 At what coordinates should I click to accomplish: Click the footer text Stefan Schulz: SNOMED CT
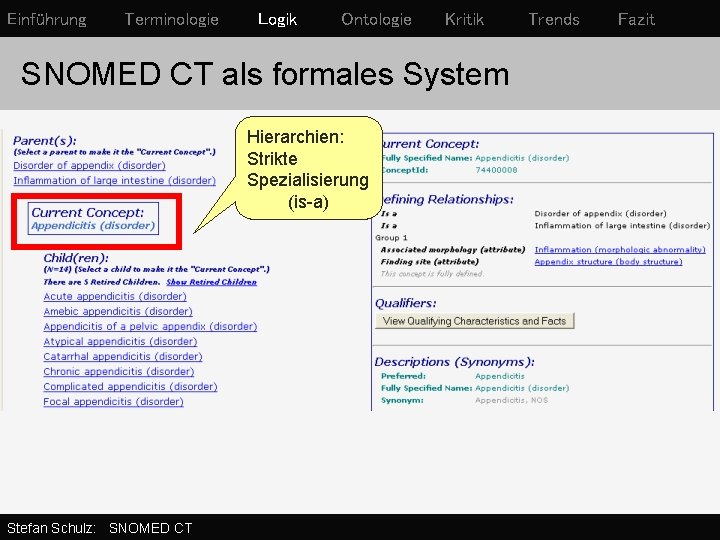pyautogui.click(x=100, y=528)
